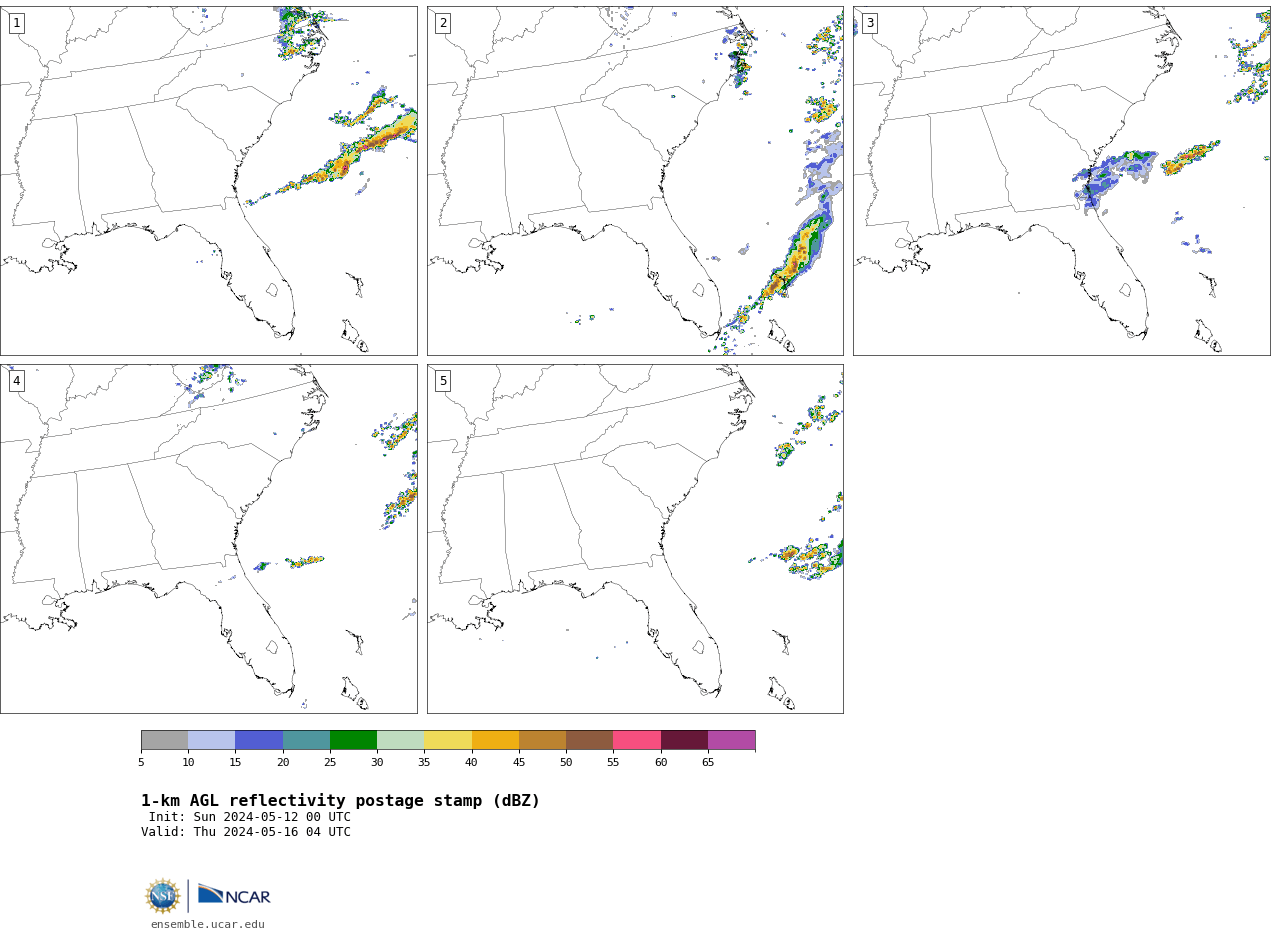
Task: Click the dark maroon 60-65 dBZ swatch
Action: (x=684, y=740)
